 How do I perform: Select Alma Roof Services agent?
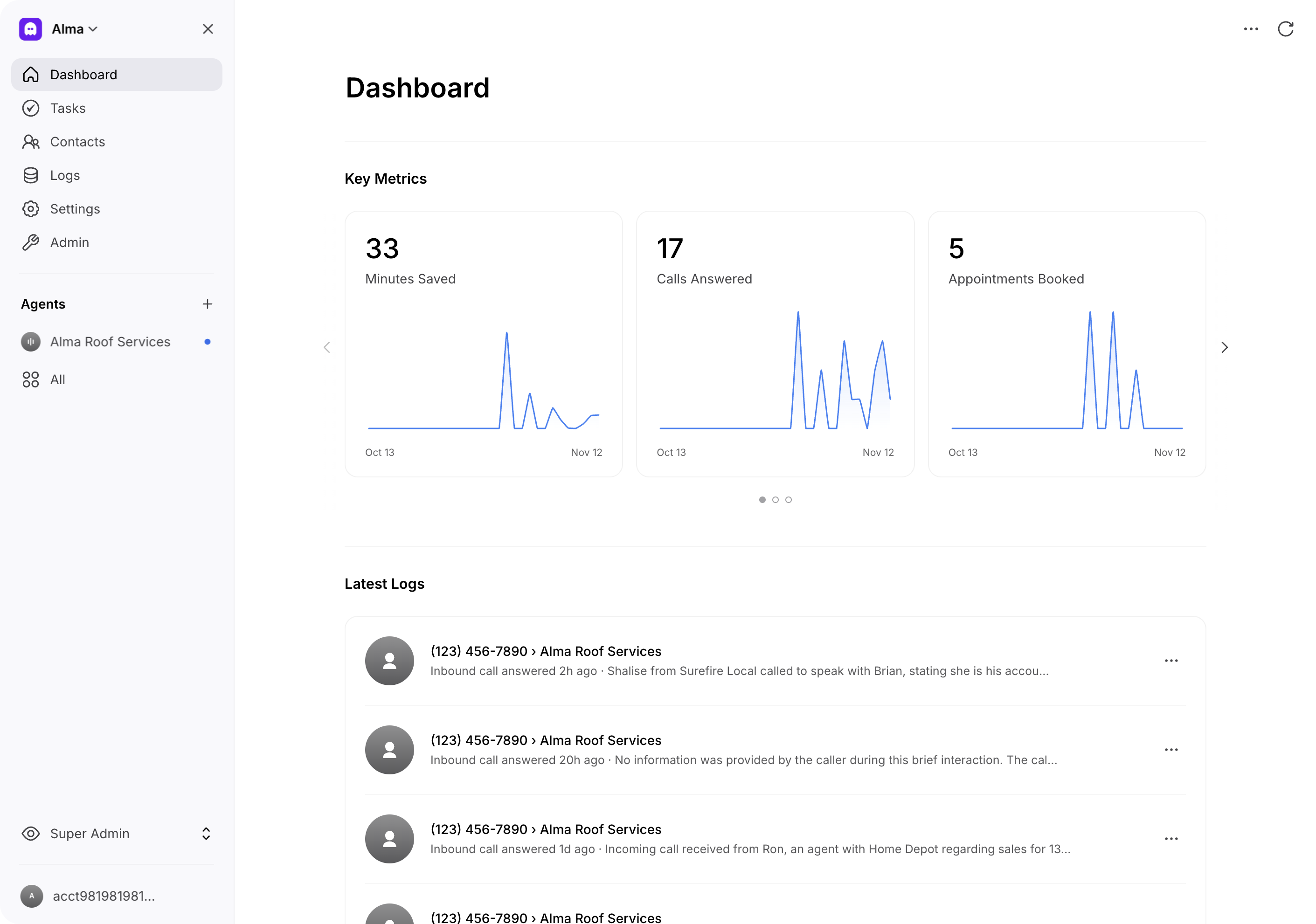tap(110, 342)
